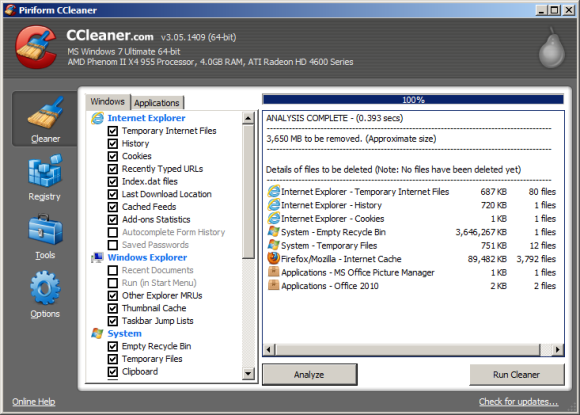This screenshot has width=580, height=415.
Task: Click the System category header
Action: pyautogui.click(x=124, y=334)
